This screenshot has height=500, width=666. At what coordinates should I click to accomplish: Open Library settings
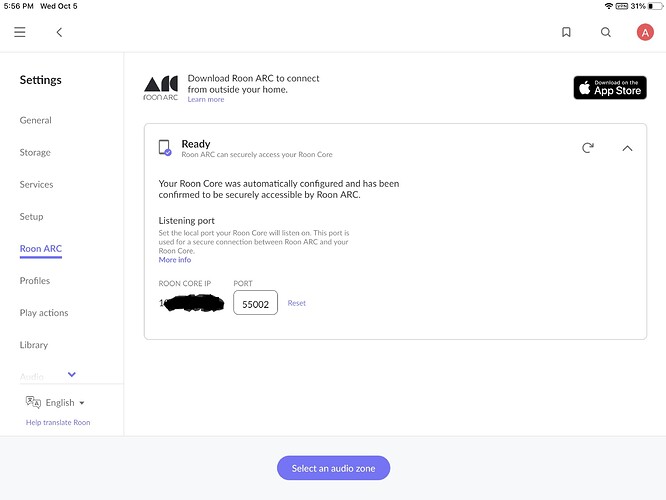pyautogui.click(x=34, y=345)
